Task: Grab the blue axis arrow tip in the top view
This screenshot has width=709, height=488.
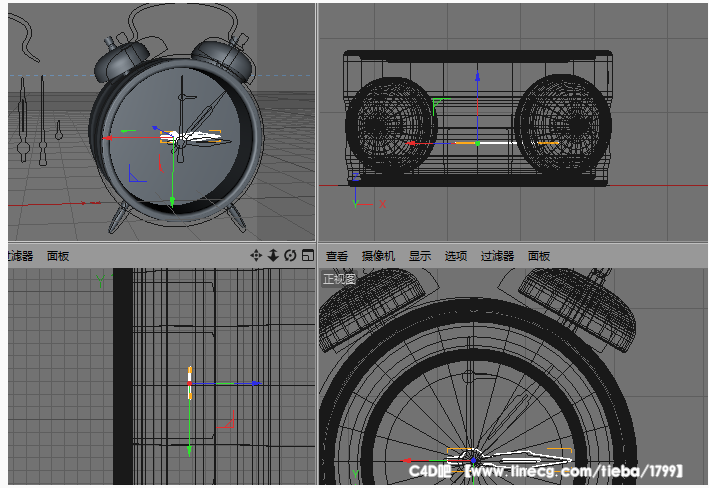Action: point(477,76)
